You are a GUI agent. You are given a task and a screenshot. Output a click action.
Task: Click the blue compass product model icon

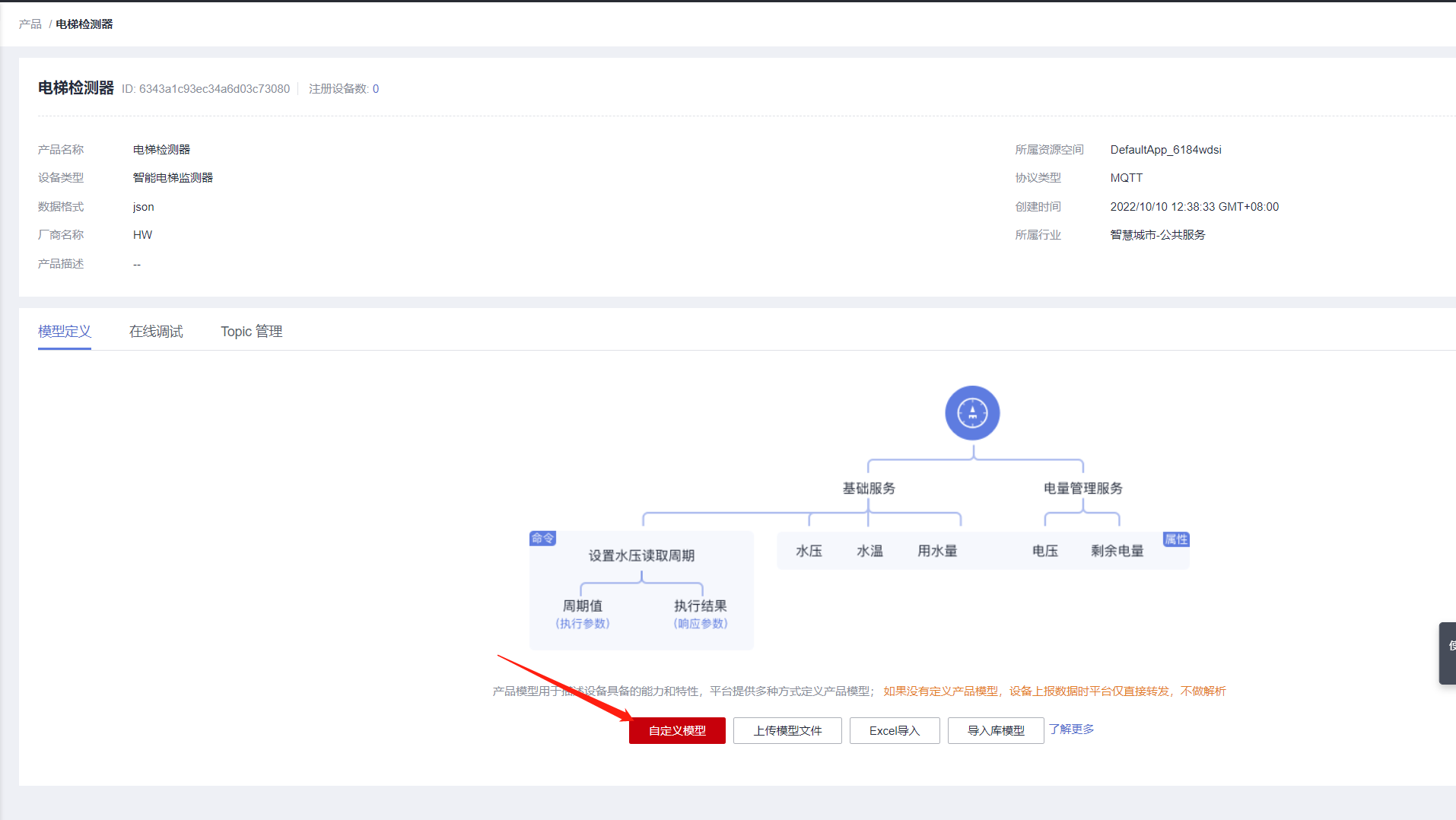(972, 413)
